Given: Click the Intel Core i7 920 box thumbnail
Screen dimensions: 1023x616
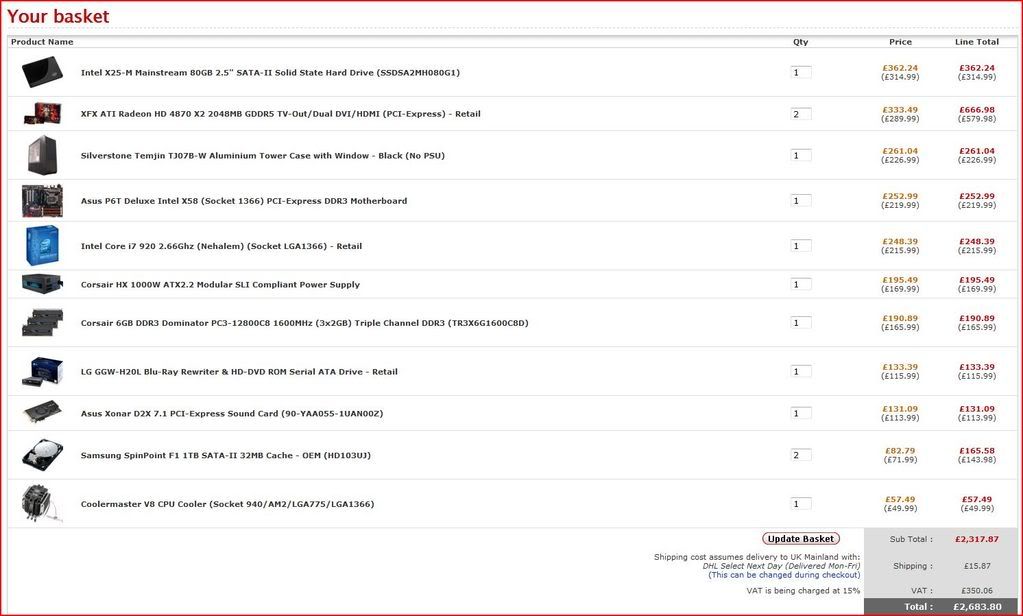Looking at the screenshot, I should [42, 245].
